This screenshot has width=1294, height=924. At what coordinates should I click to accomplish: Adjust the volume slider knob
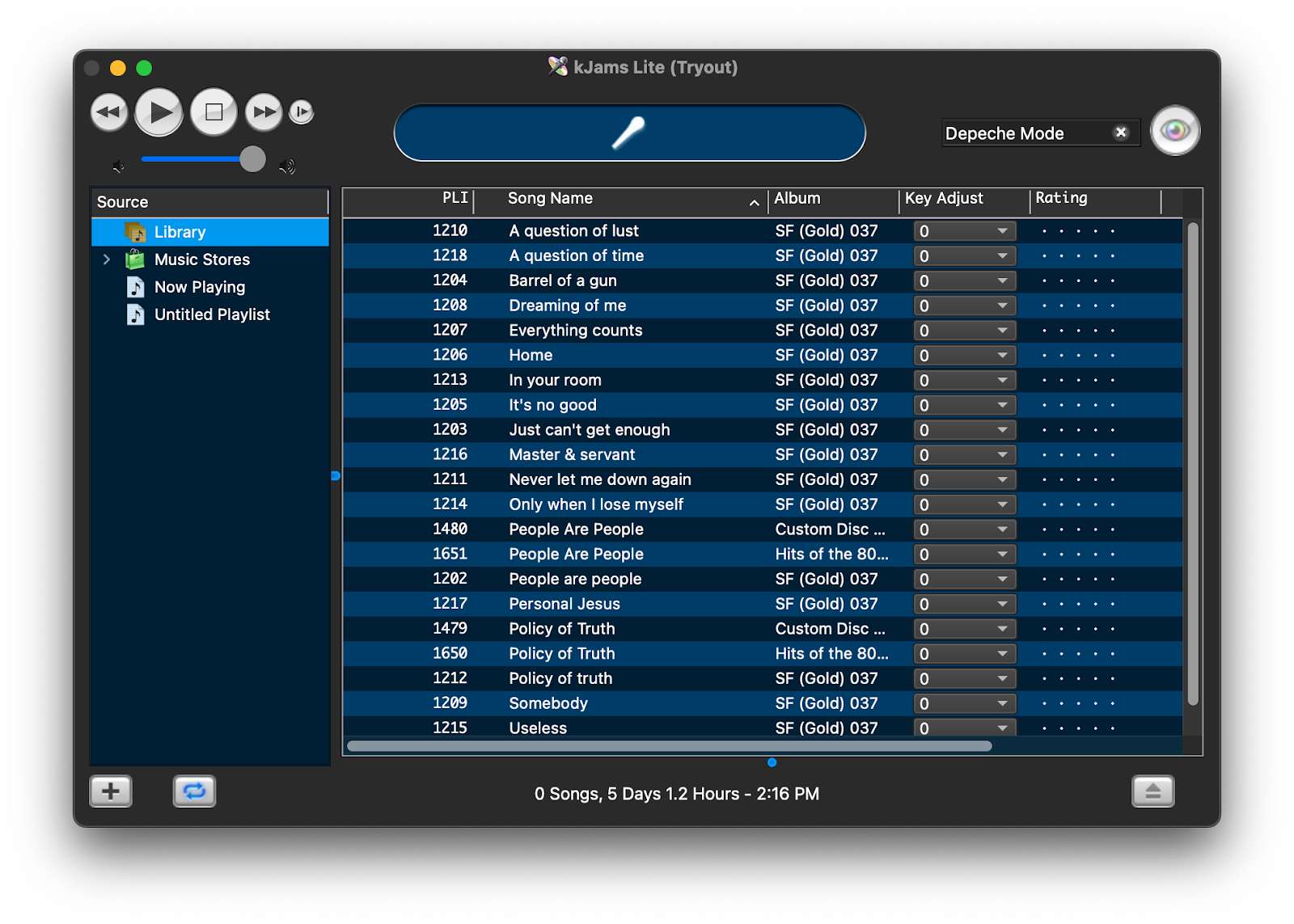252,159
